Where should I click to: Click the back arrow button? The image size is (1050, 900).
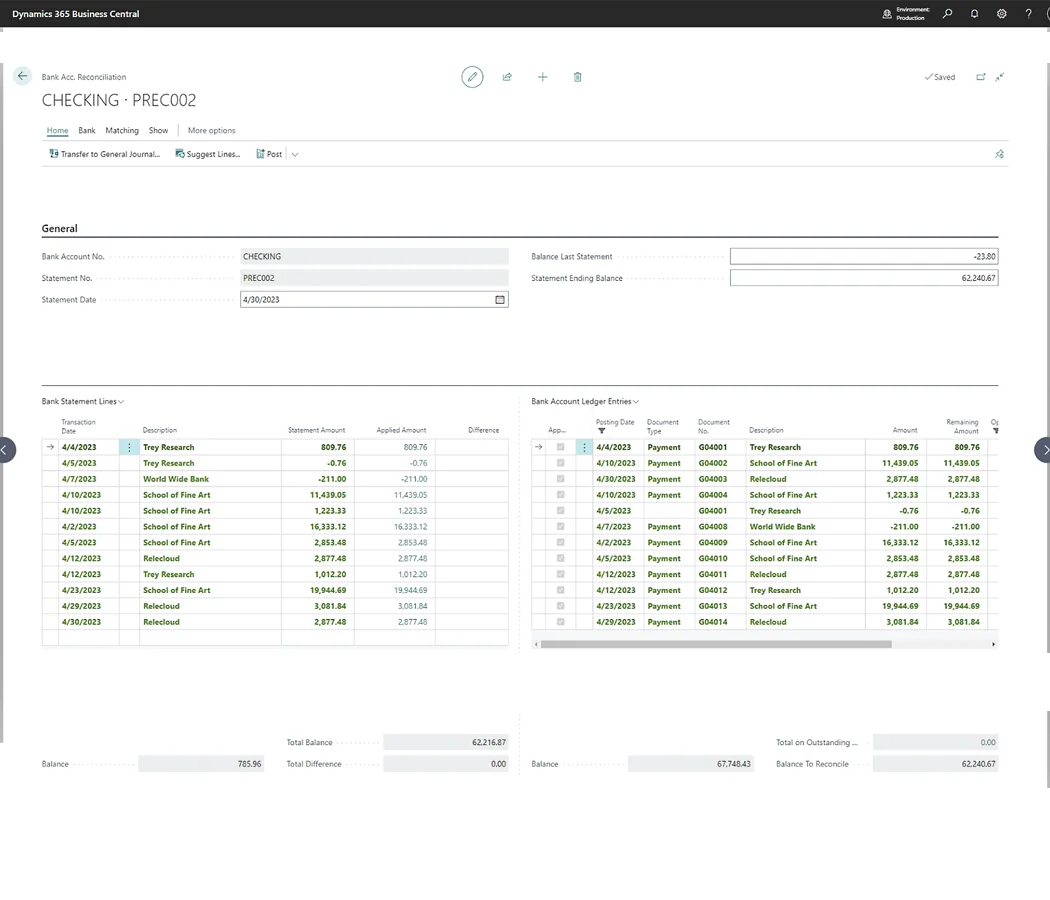22,76
